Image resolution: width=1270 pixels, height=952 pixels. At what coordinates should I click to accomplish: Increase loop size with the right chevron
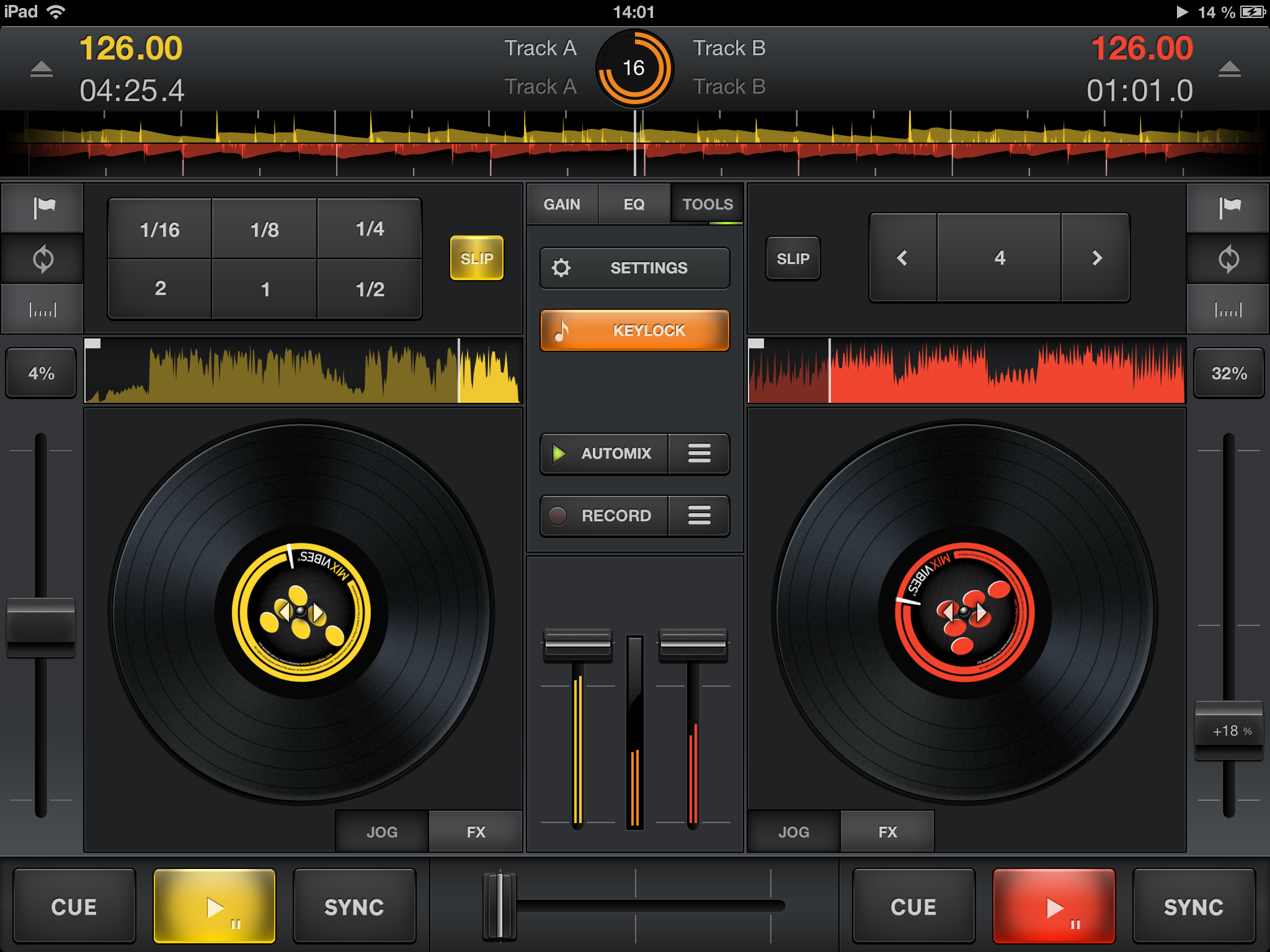1096,258
